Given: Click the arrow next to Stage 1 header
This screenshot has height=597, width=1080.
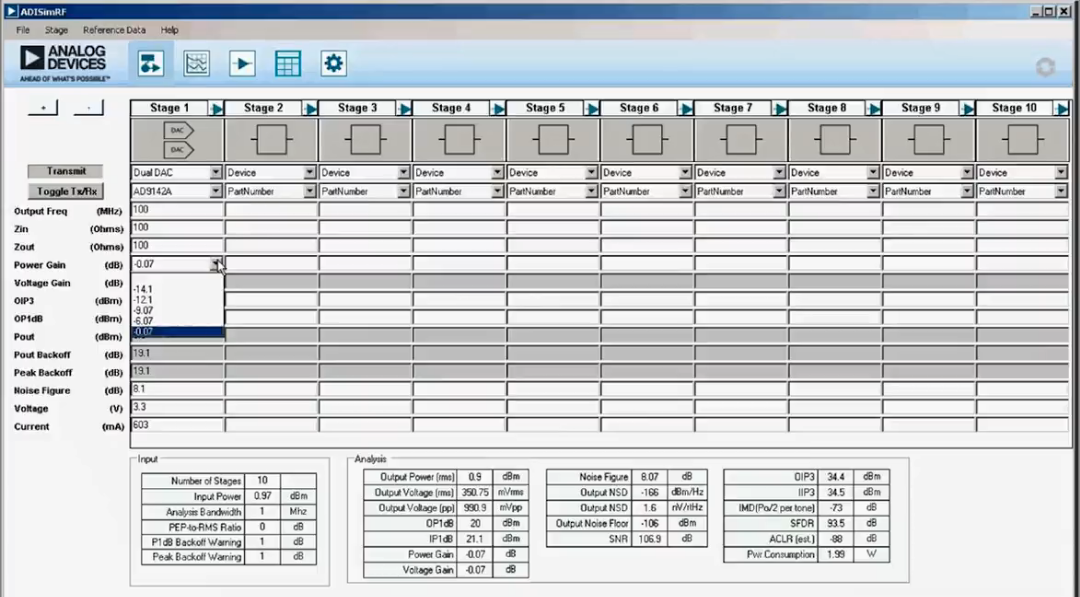Looking at the screenshot, I should tap(216, 108).
